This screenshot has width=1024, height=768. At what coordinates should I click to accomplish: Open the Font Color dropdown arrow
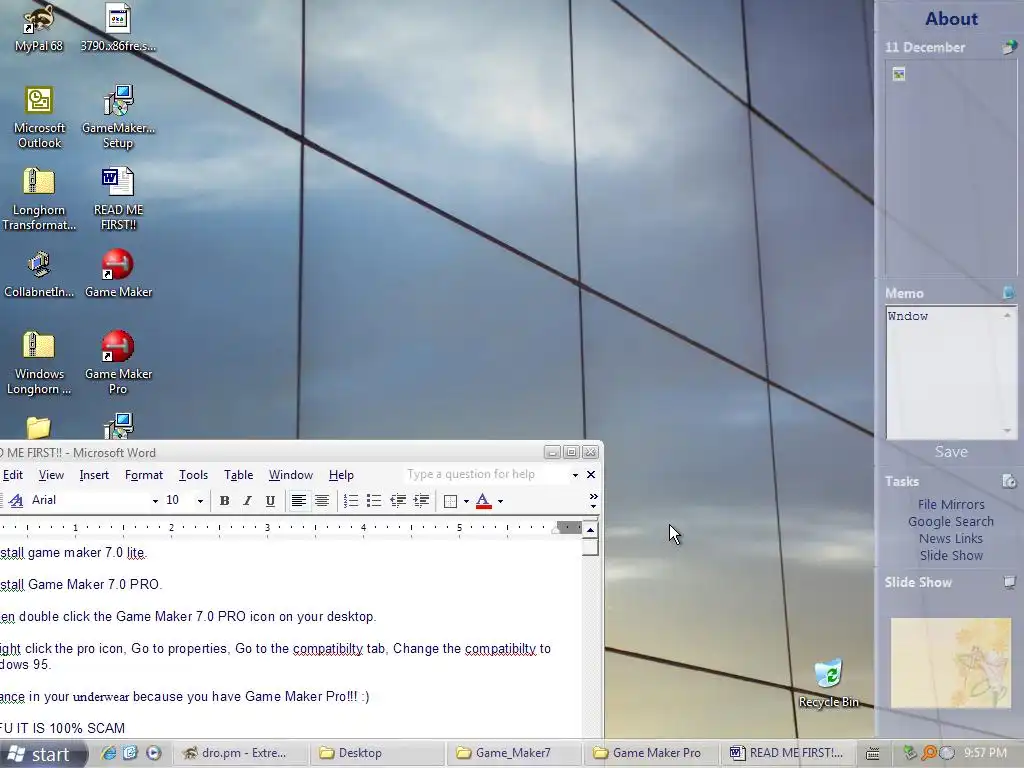click(x=500, y=502)
